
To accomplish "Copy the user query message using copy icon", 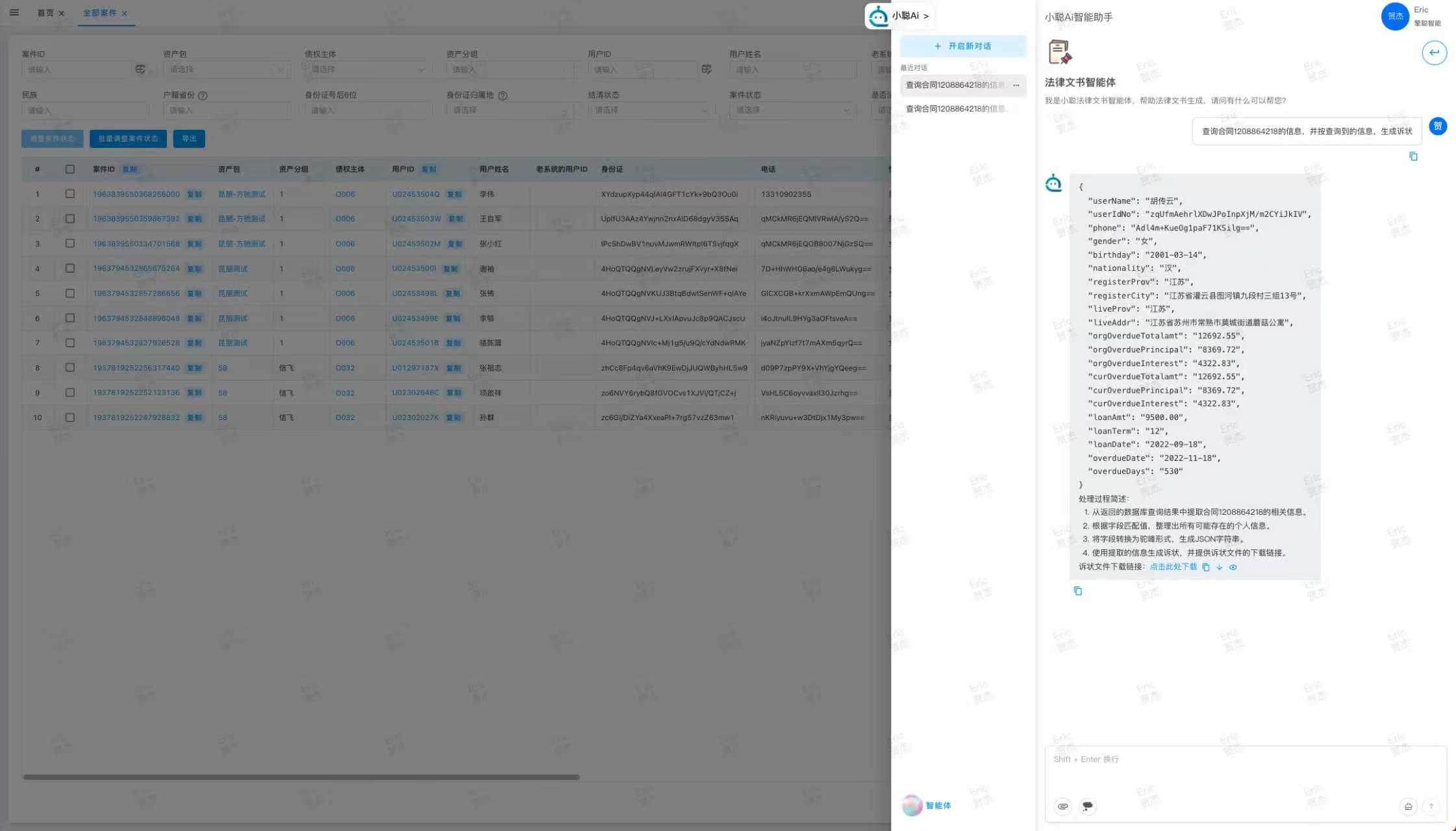I will click(1413, 156).
